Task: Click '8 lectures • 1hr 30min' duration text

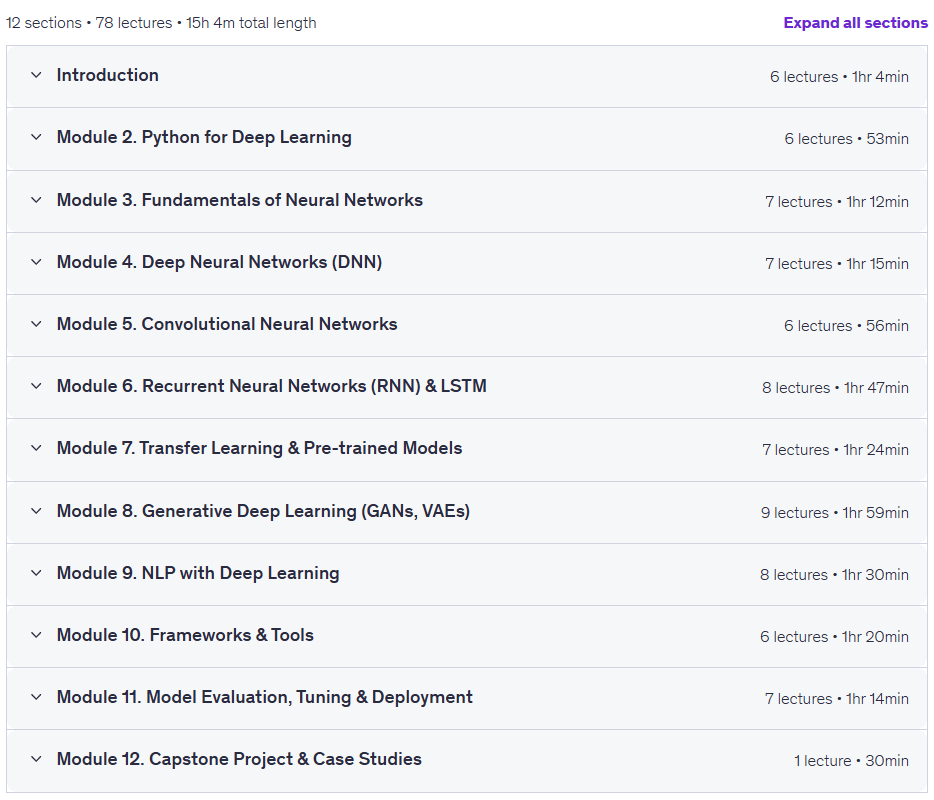Action: [834, 575]
